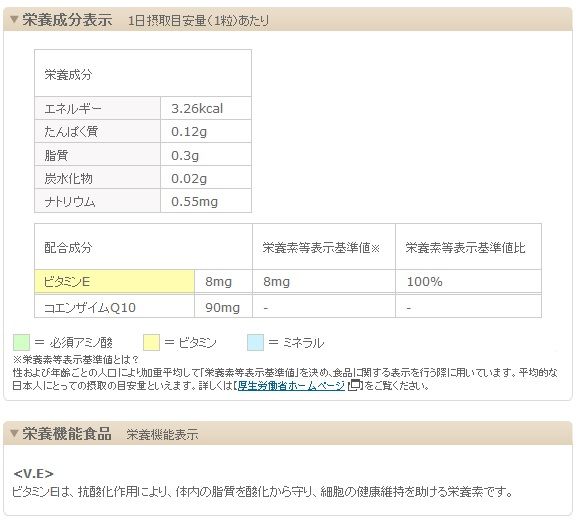Collapse the 栄養成分表示 section triangle
The height and width of the screenshot is (521, 578).
pyautogui.click(x=14, y=19)
